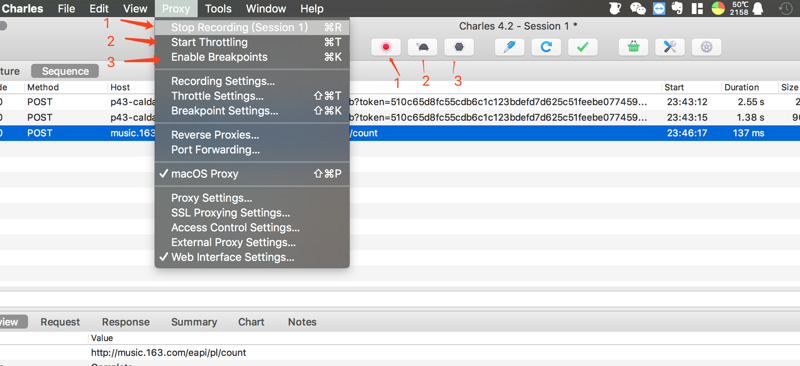This screenshot has width=800, height=366.
Task: Open Breakpoint Settings... menu entry
Action: point(252,111)
